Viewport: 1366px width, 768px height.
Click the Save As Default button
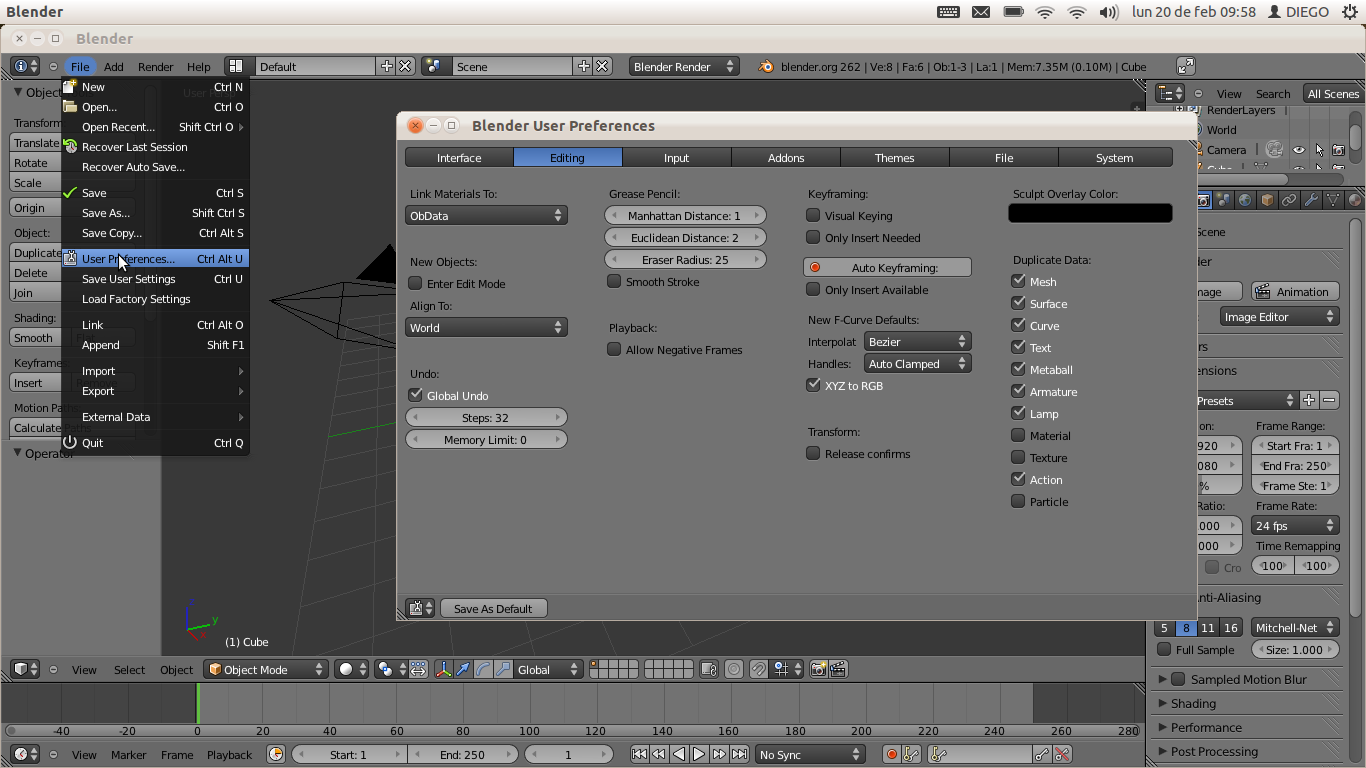(x=493, y=608)
